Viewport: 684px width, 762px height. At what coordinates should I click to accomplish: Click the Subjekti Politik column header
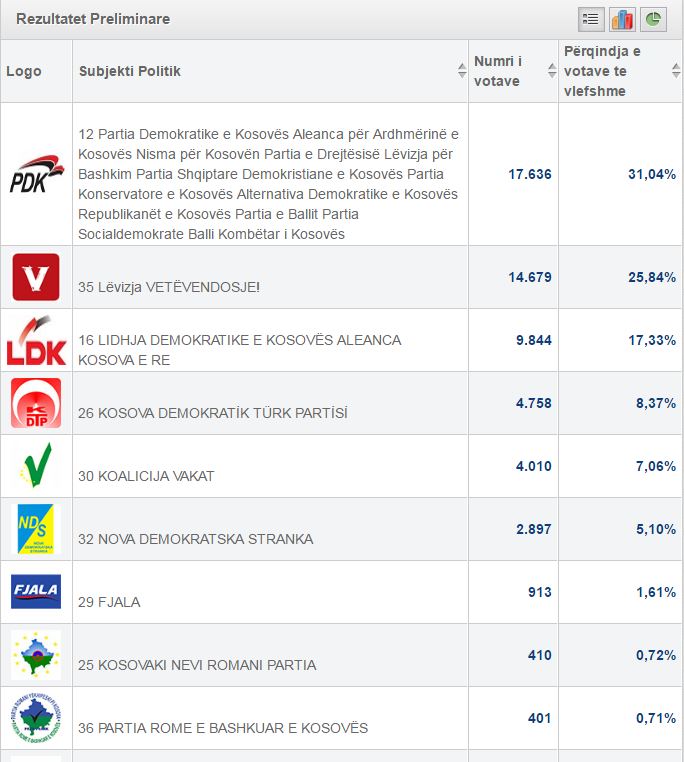click(130, 71)
